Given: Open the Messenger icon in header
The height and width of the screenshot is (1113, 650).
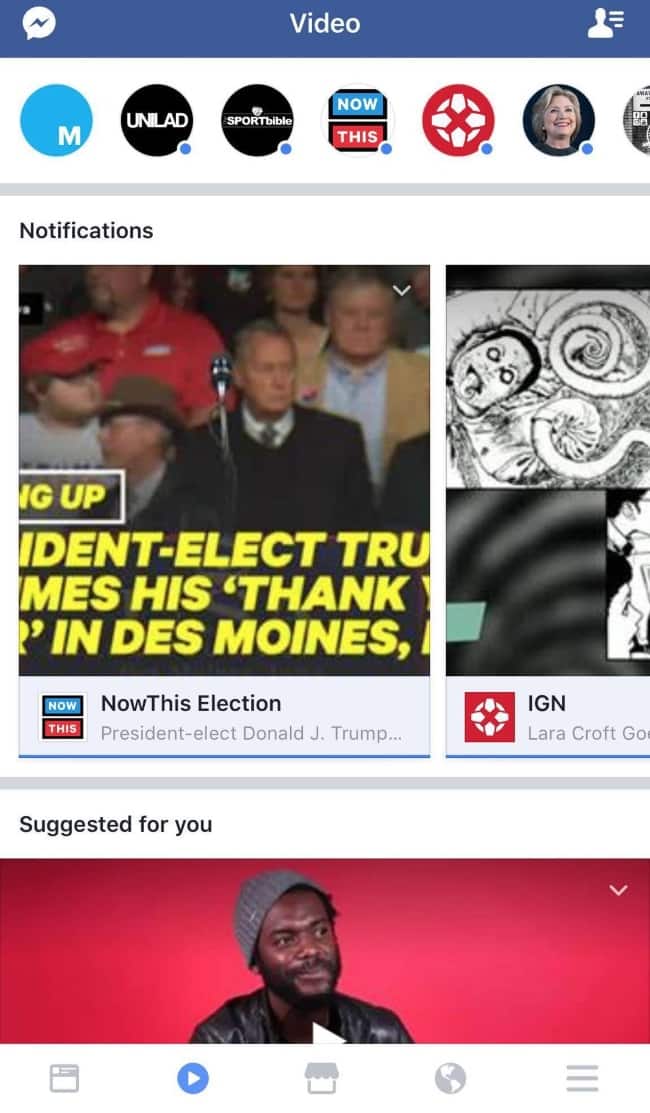Looking at the screenshot, I should tap(39, 24).
